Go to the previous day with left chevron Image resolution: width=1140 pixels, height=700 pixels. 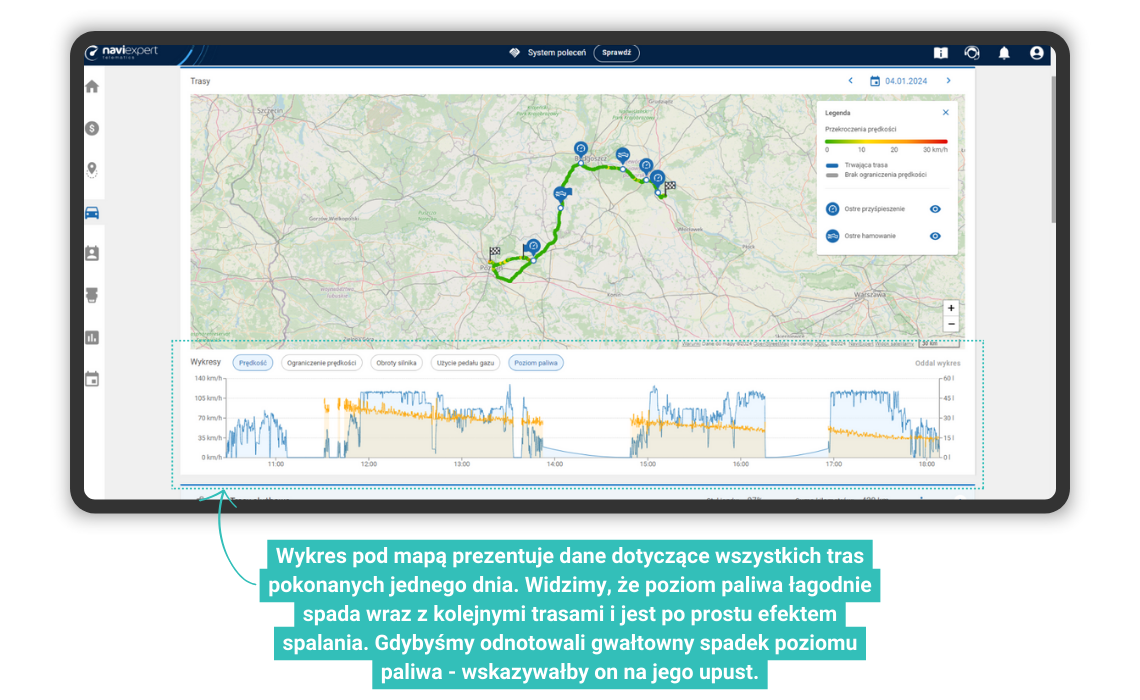tap(850, 81)
